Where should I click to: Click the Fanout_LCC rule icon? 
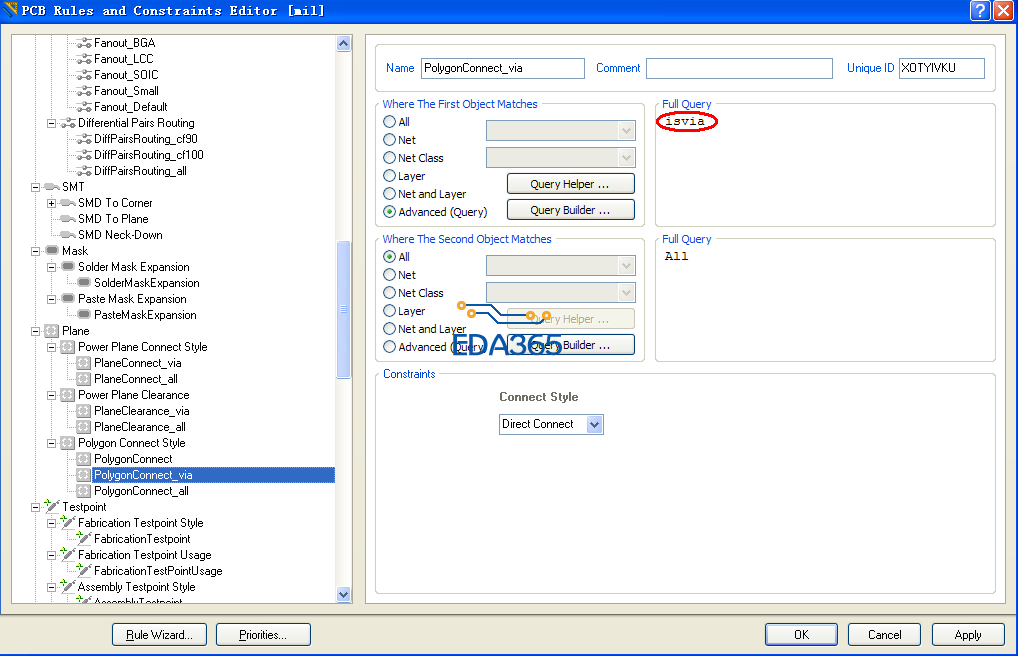(x=84, y=59)
